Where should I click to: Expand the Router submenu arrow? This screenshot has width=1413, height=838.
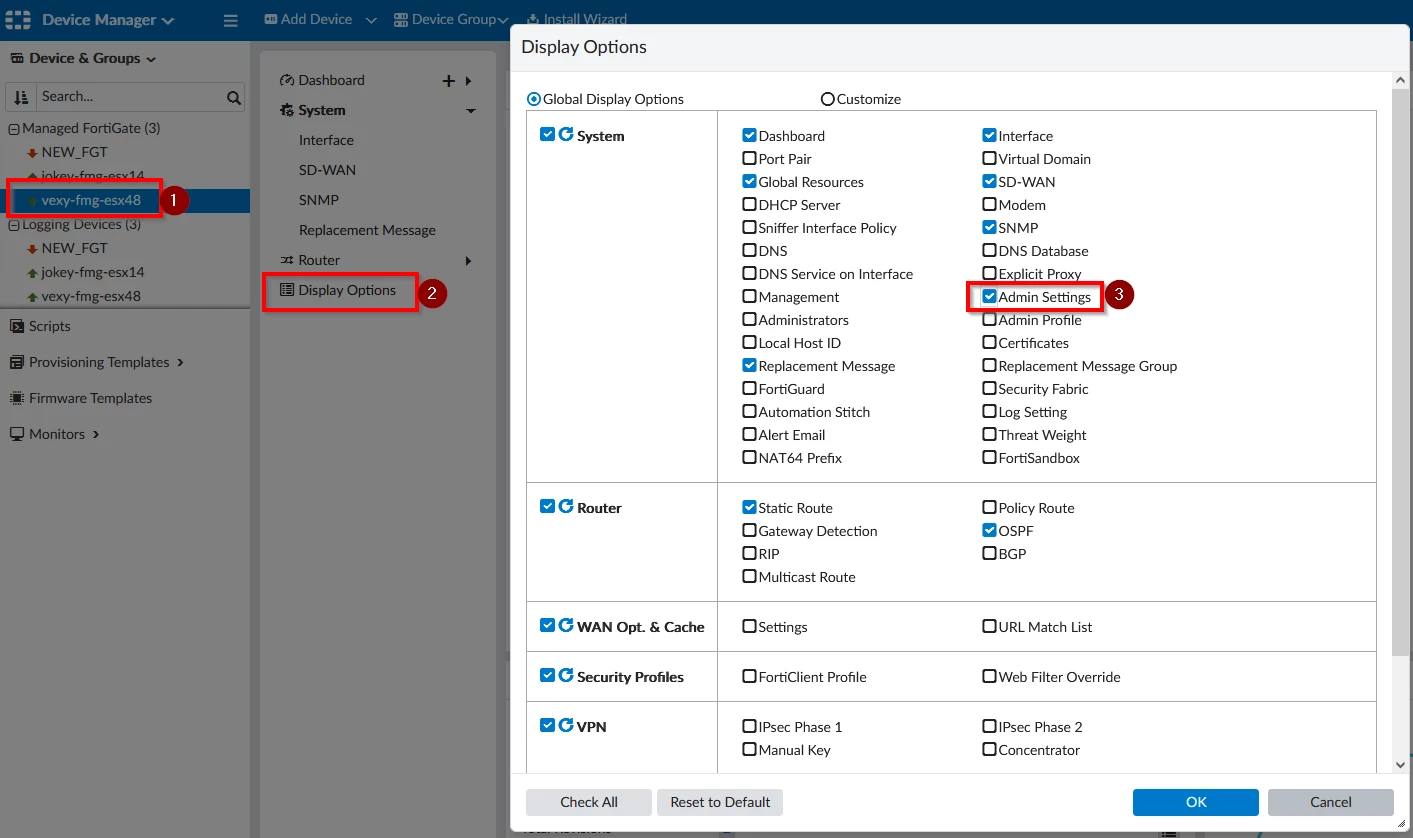tap(468, 261)
